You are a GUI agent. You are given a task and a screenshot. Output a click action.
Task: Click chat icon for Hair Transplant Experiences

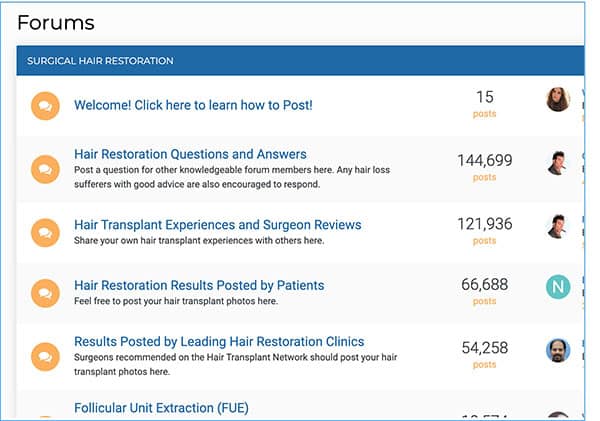(x=46, y=231)
